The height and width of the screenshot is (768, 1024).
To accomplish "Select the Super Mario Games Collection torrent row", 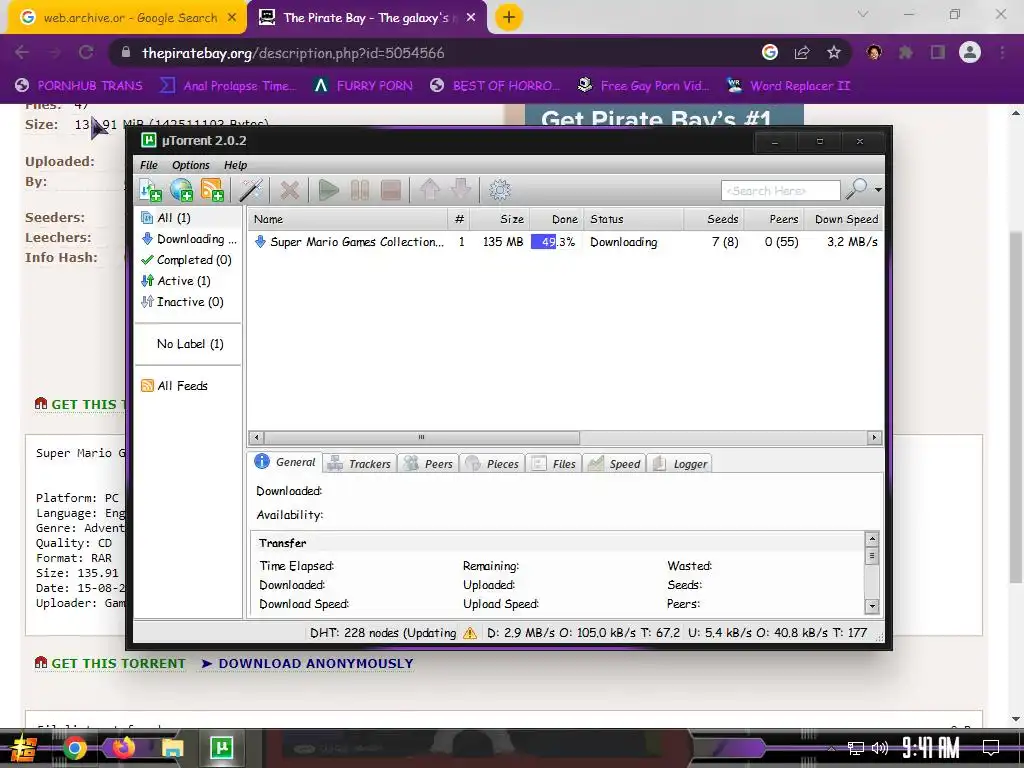I will coord(566,242).
